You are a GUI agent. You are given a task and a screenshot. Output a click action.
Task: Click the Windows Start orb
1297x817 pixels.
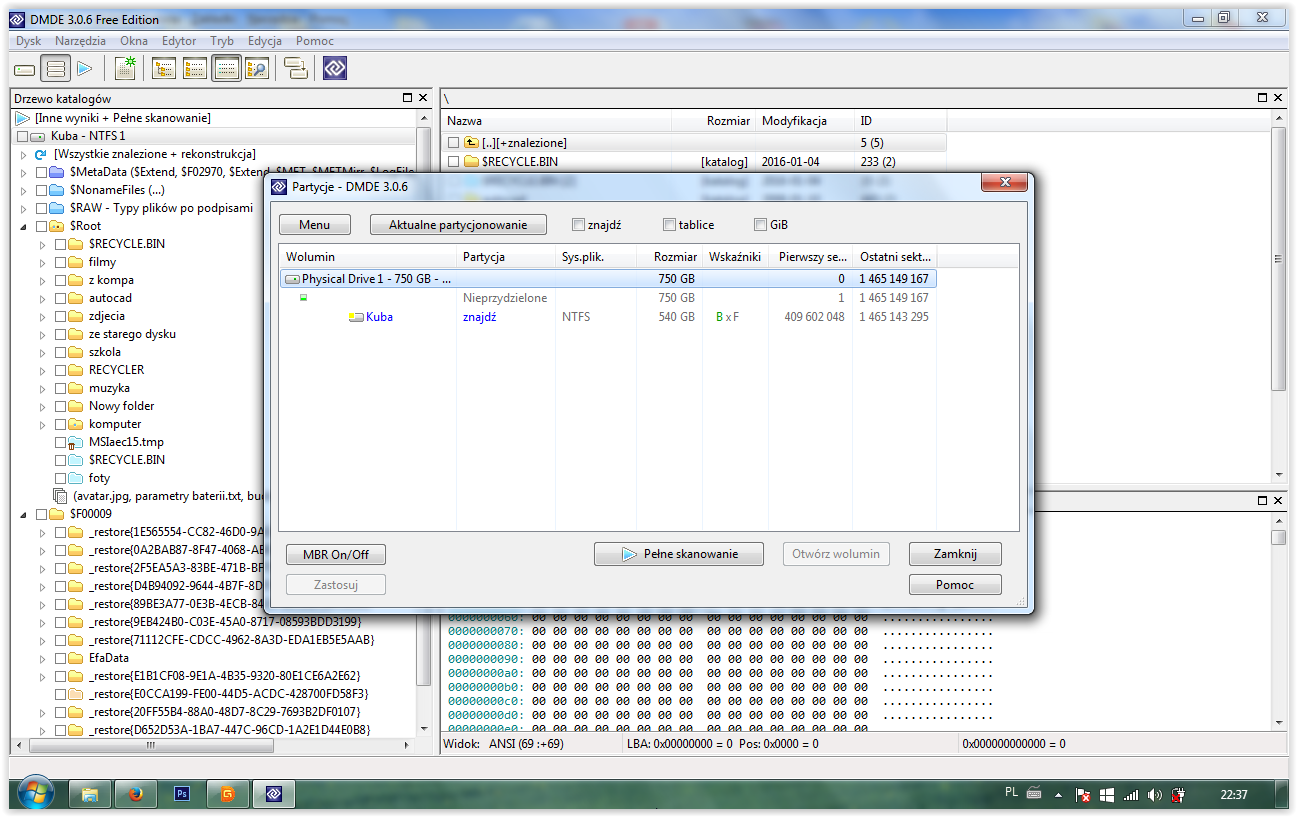pos(35,794)
